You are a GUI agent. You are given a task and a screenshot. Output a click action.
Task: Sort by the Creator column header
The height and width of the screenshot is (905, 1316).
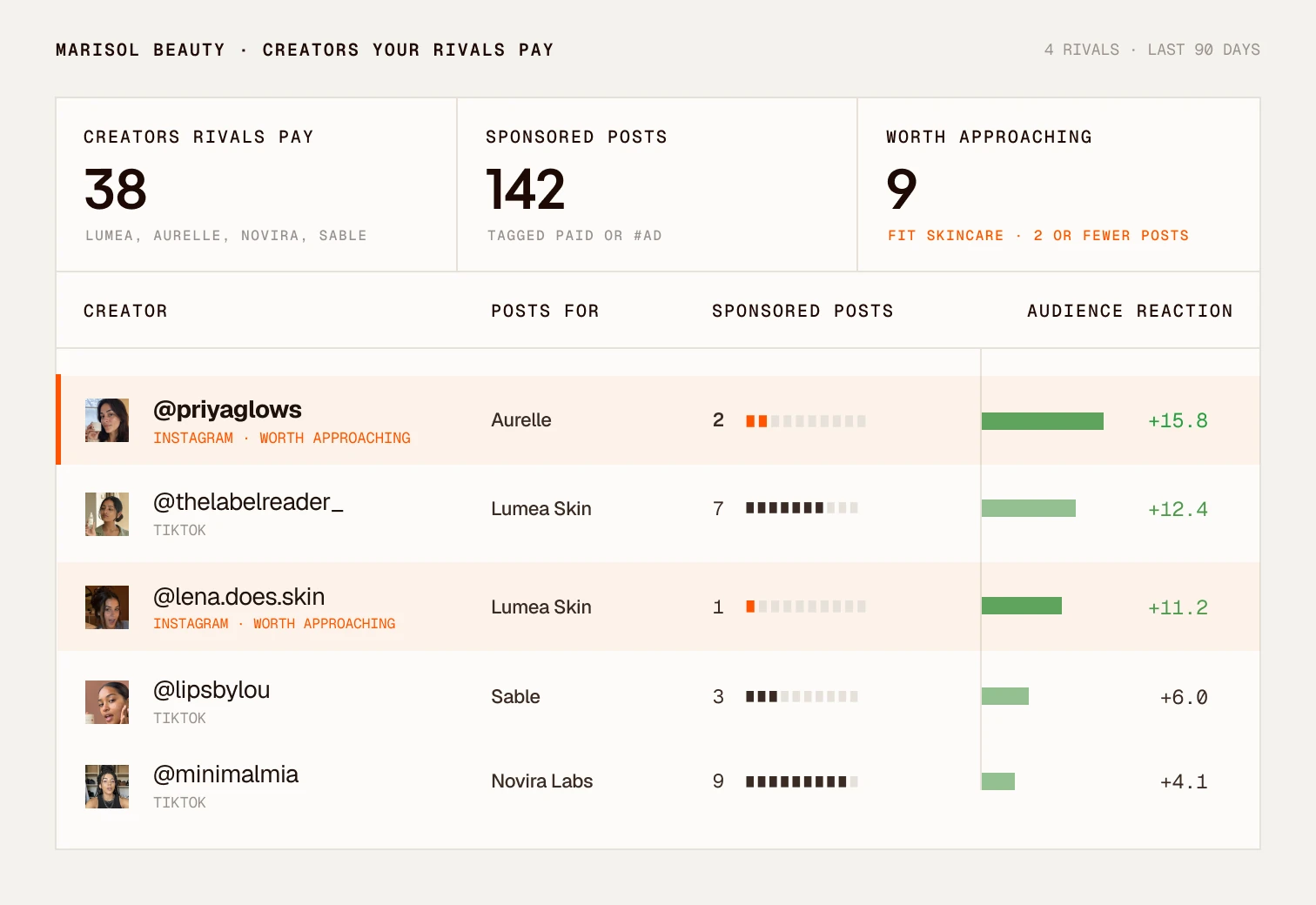point(125,311)
